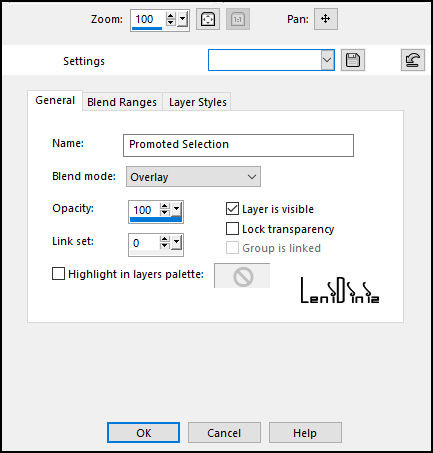Image resolution: width=433 pixels, height=453 pixels.
Task: Click the Save preset floppy disk icon
Action: (x=353, y=60)
